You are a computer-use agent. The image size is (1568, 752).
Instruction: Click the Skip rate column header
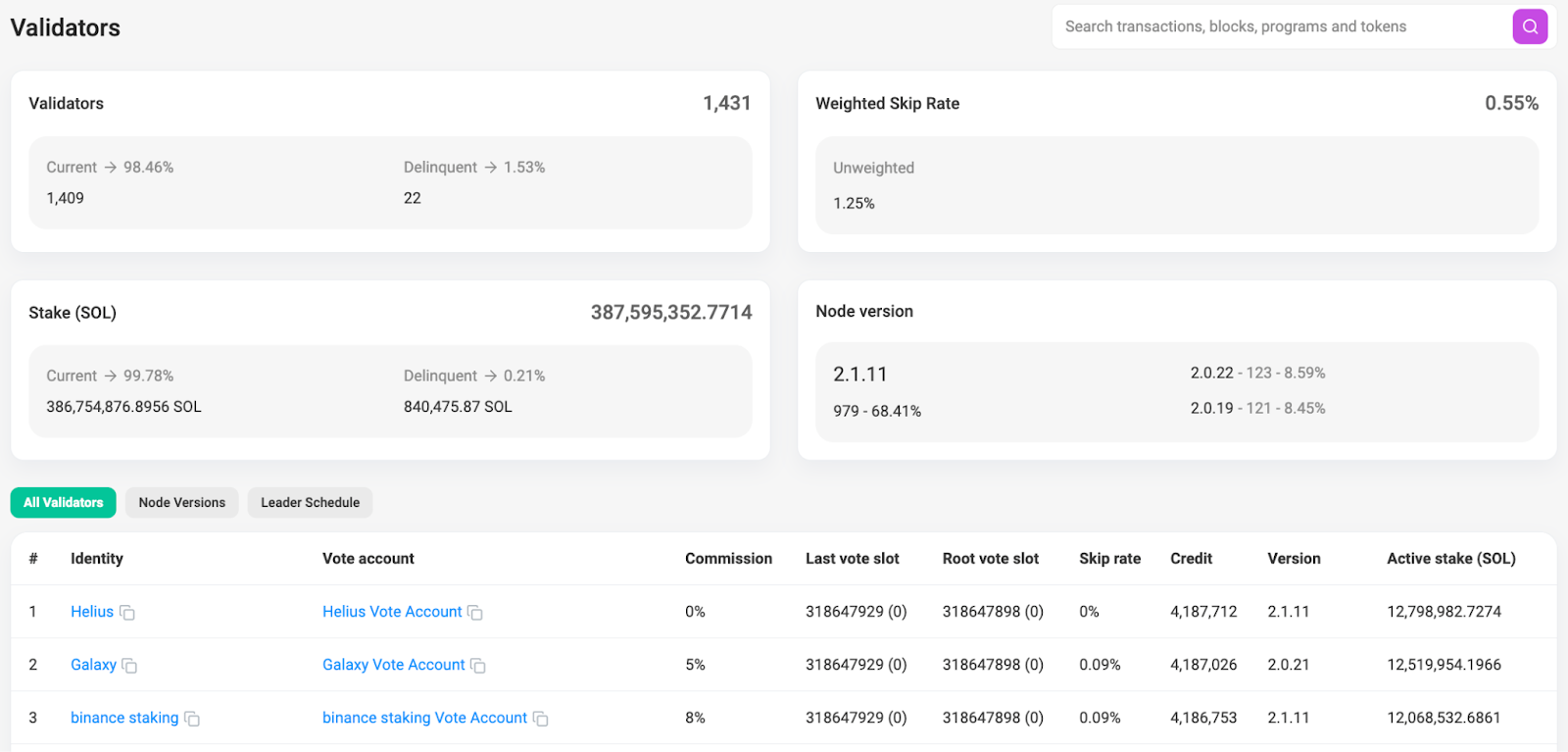point(1109,559)
